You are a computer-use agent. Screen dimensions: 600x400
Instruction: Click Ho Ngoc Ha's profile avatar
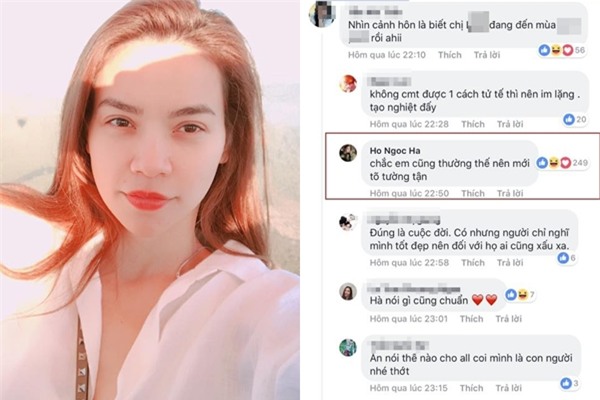pos(348,153)
